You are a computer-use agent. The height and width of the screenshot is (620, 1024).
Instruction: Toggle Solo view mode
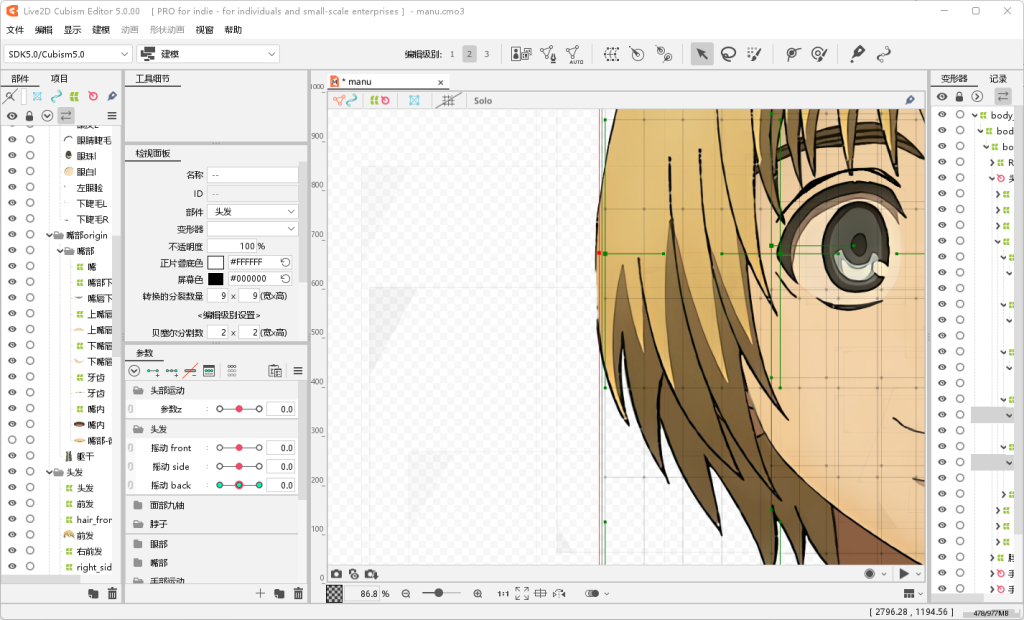click(483, 101)
